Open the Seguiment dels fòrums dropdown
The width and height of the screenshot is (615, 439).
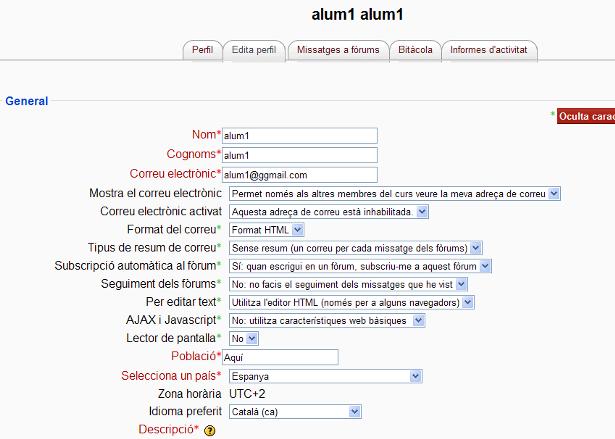pos(348,284)
